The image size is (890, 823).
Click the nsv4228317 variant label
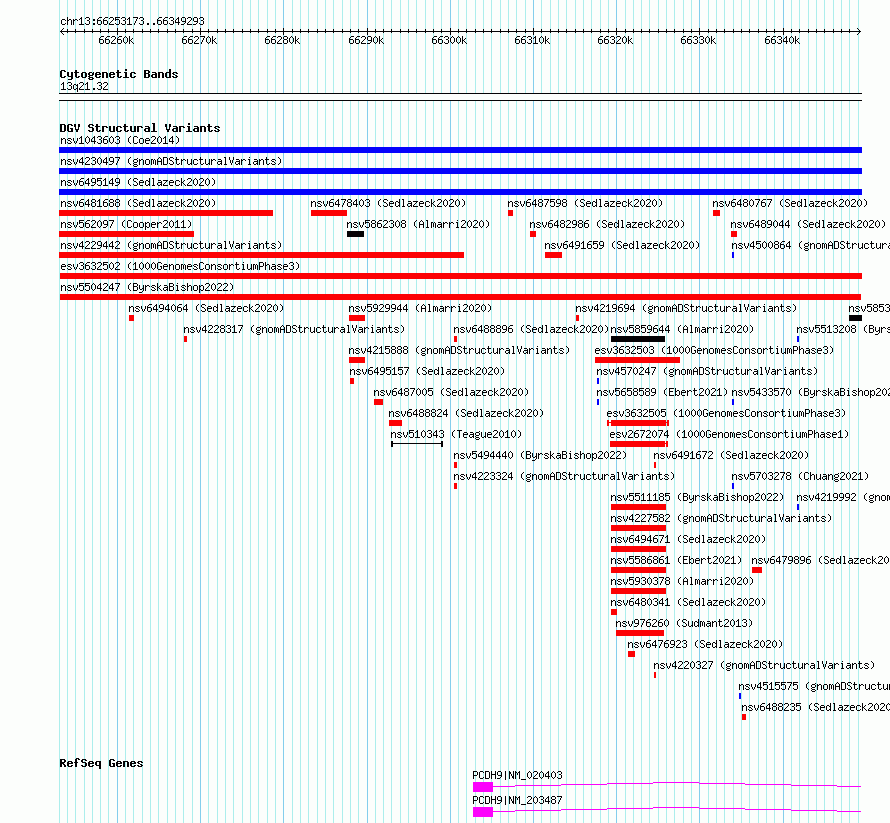294,329
